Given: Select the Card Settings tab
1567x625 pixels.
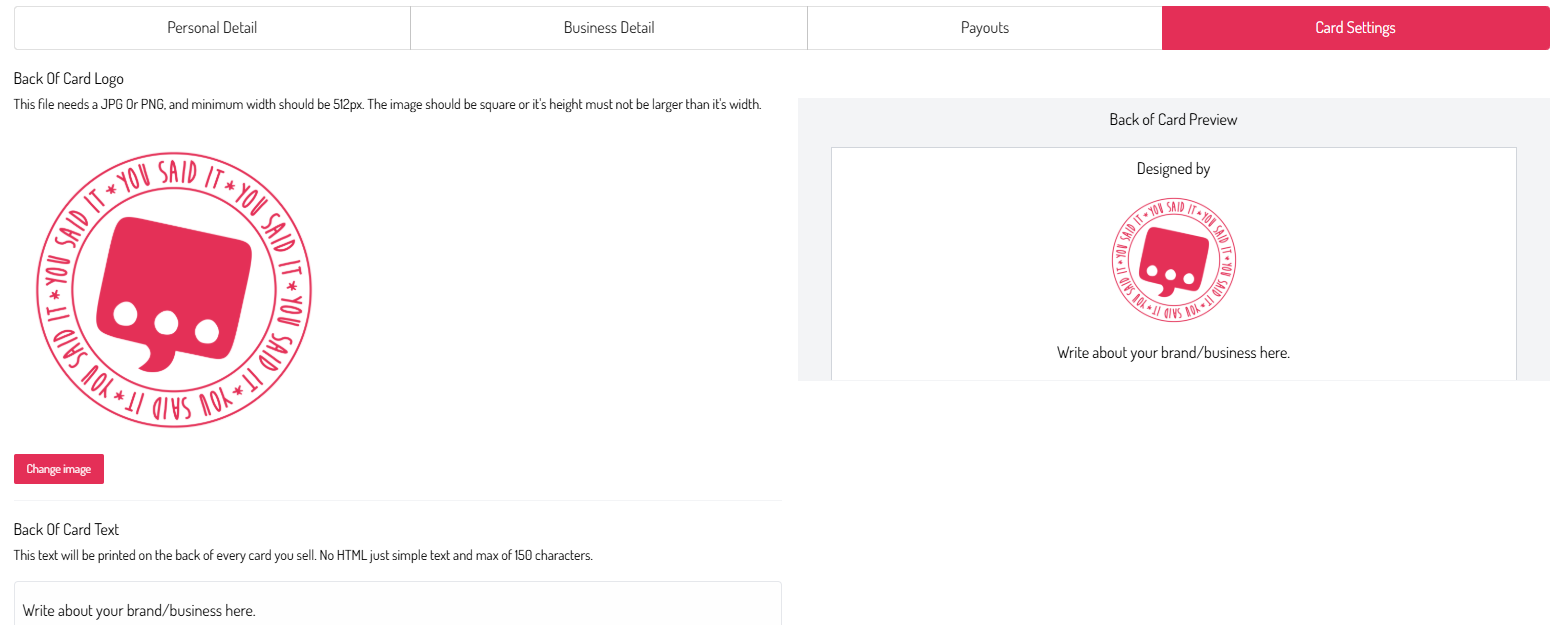Looking at the screenshot, I should [x=1356, y=28].
